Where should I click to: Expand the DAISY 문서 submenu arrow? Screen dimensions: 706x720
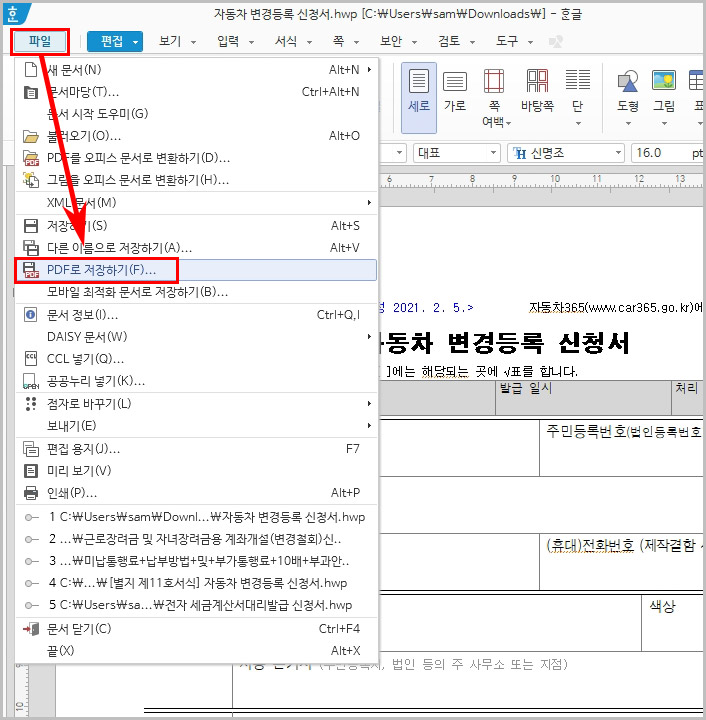[x=369, y=337]
